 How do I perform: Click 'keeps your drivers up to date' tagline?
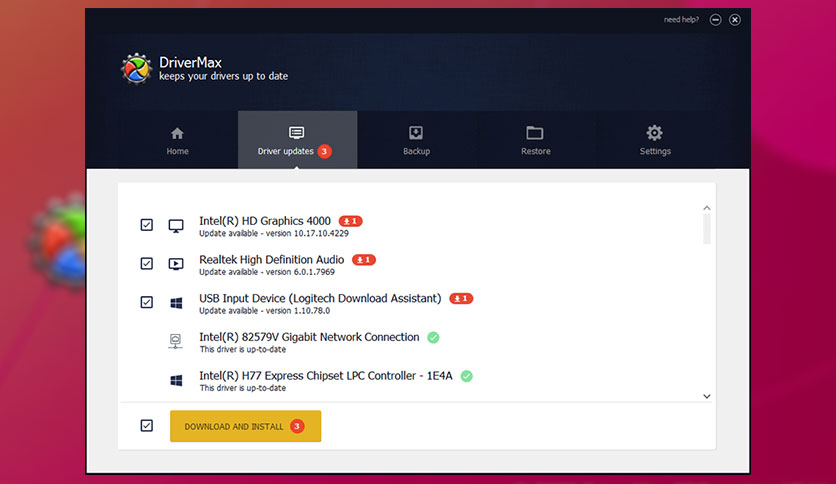coord(223,76)
